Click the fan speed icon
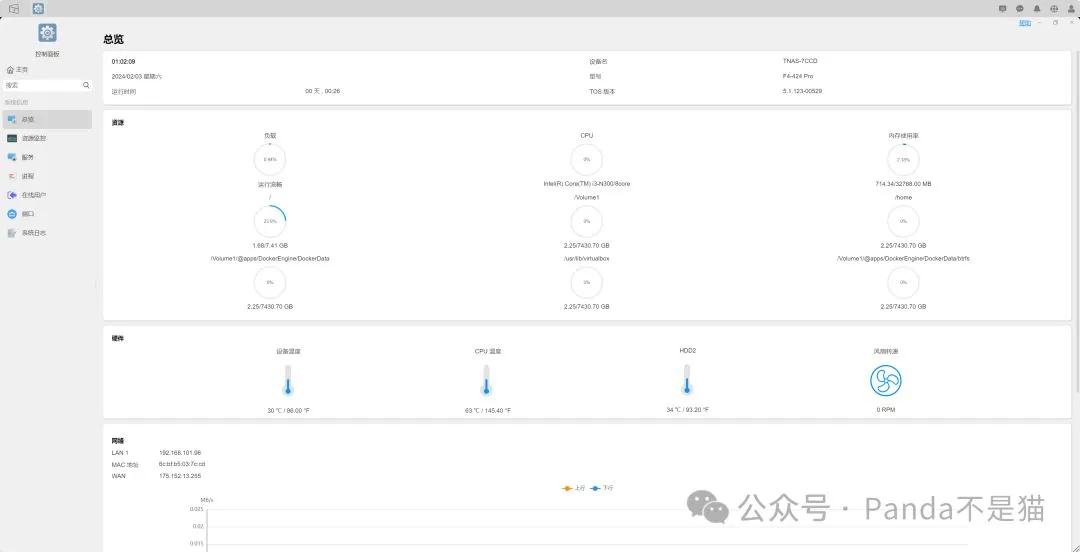The image size is (1080, 552). (885, 380)
